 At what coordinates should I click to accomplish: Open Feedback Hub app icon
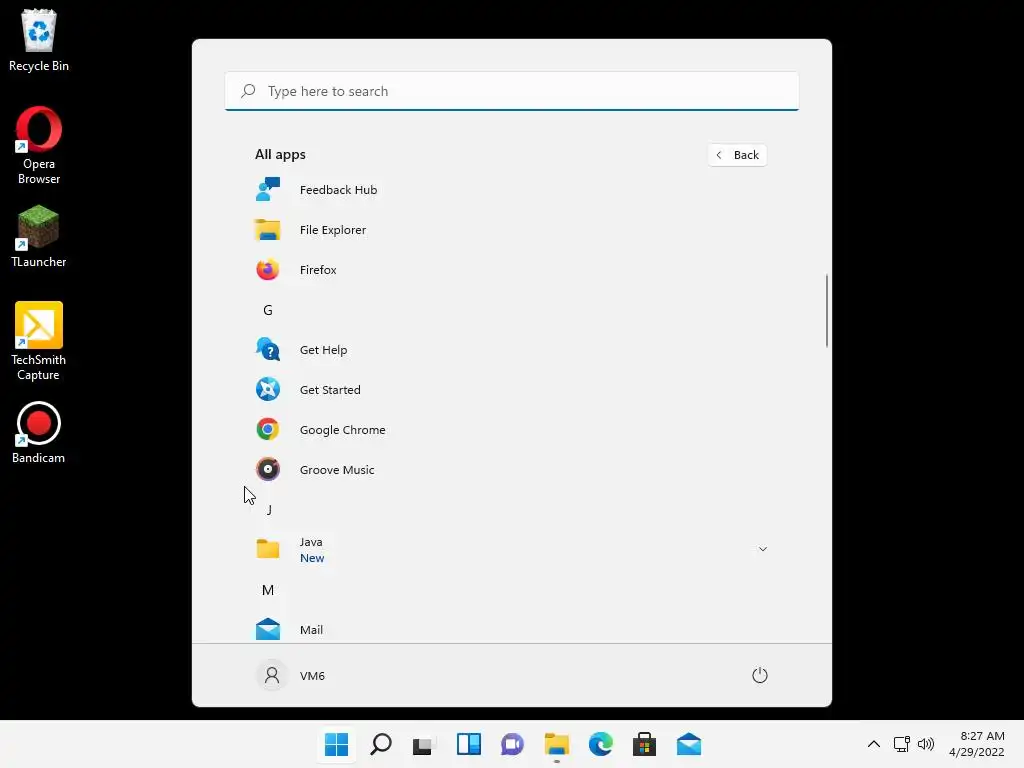tap(268, 190)
